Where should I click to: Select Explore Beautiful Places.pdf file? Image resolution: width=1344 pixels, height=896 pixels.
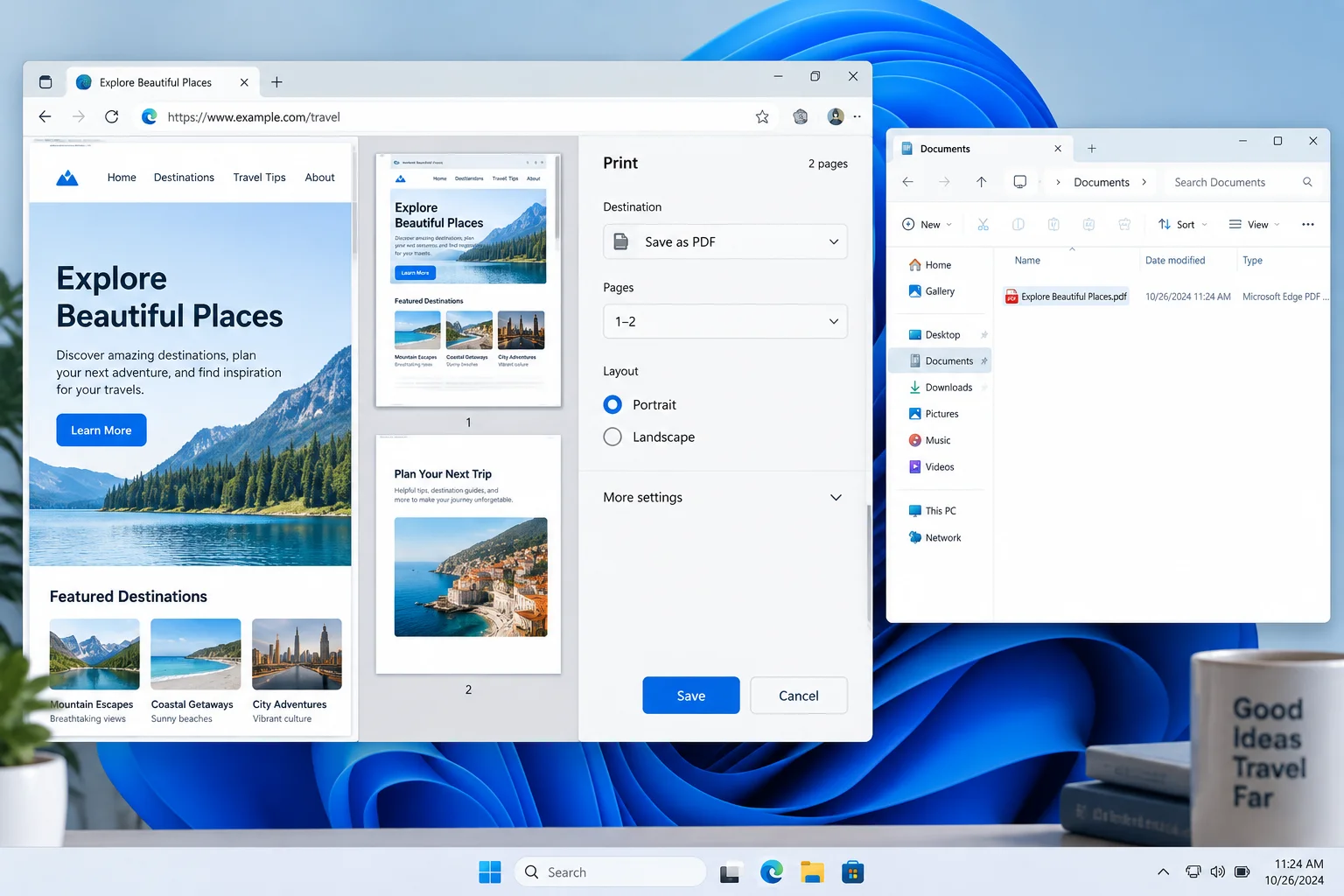(x=1066, y=297)
